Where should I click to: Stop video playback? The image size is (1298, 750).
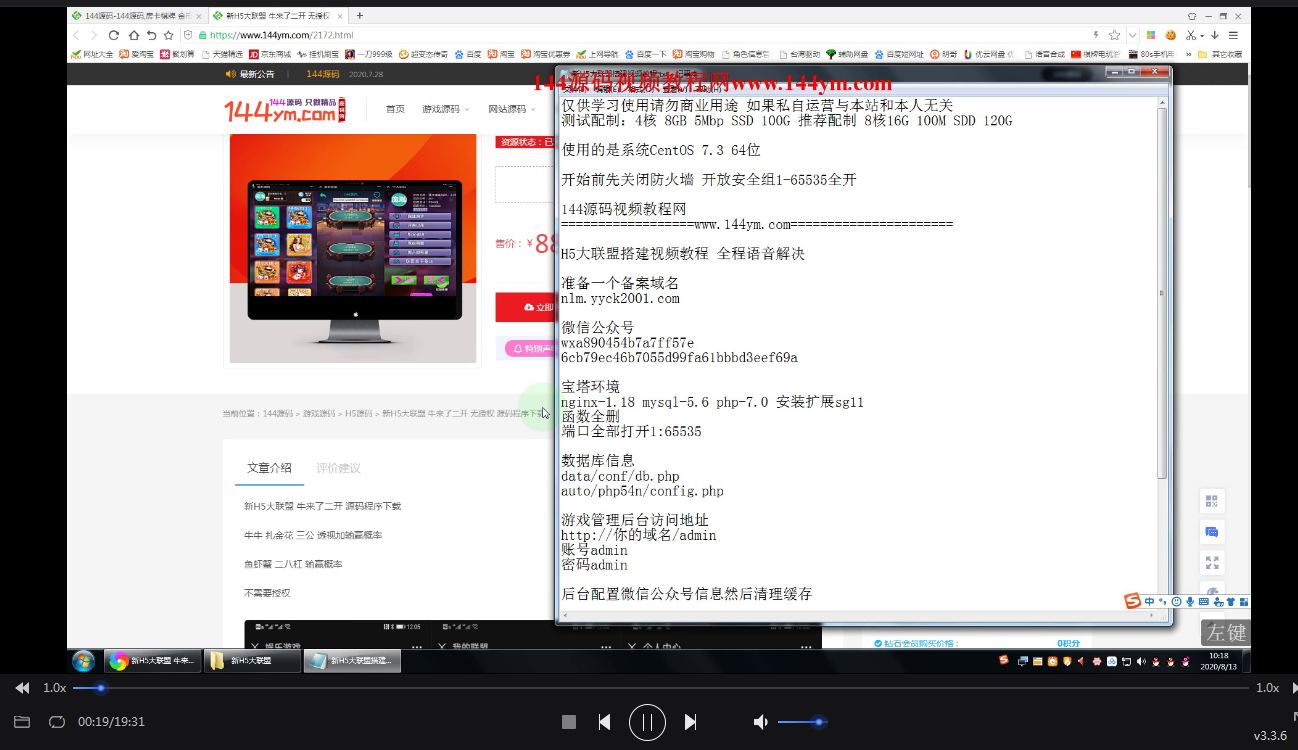(569, 722)
